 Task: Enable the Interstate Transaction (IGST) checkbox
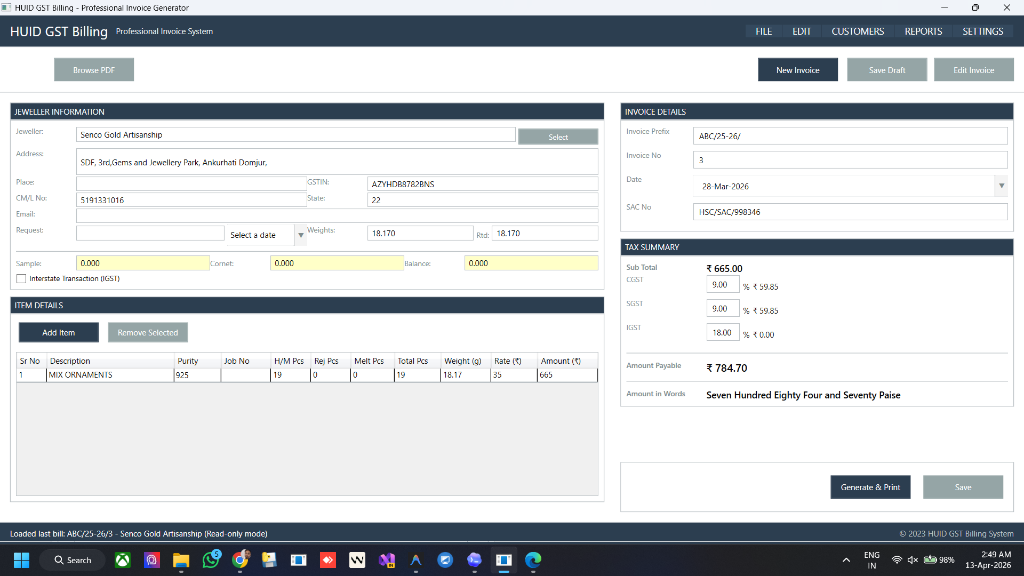(21, 278)
